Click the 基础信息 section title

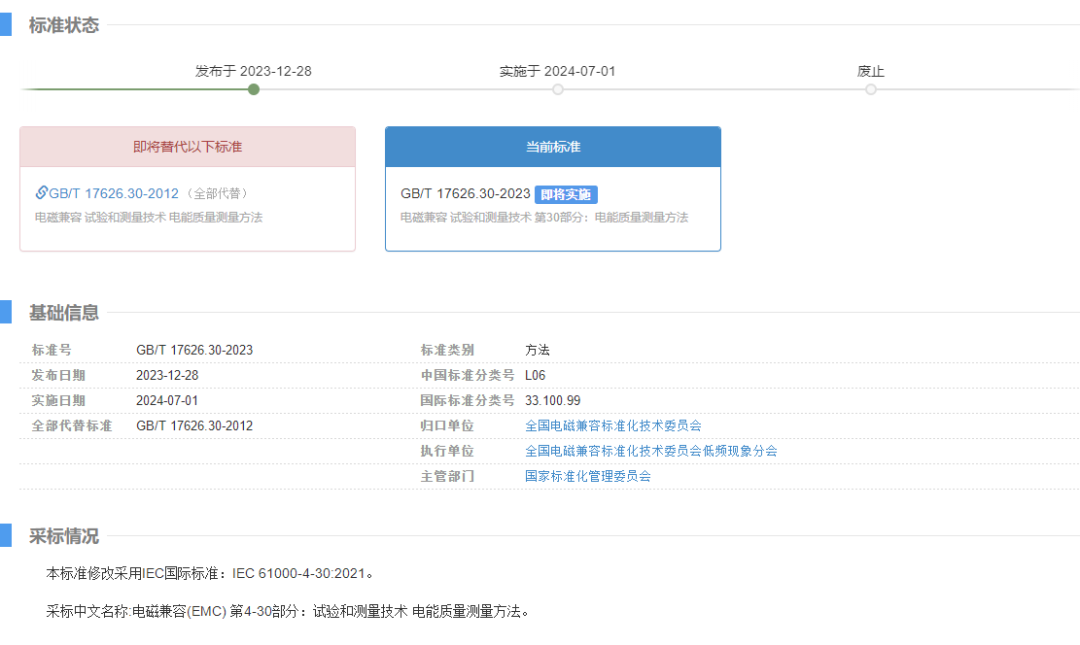pyautogui.click(x=64, y=312)
